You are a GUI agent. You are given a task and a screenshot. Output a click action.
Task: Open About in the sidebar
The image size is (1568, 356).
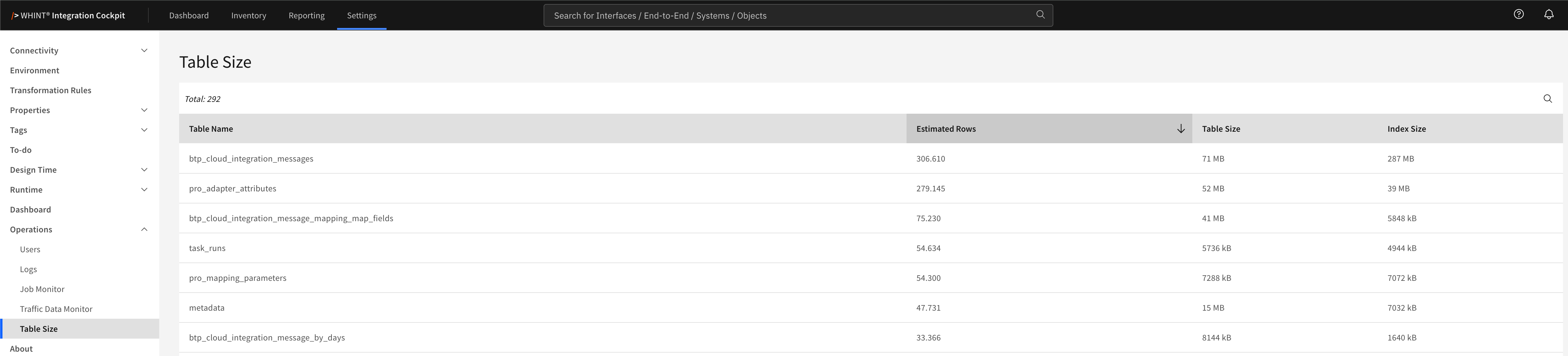(x=79, y=348)
